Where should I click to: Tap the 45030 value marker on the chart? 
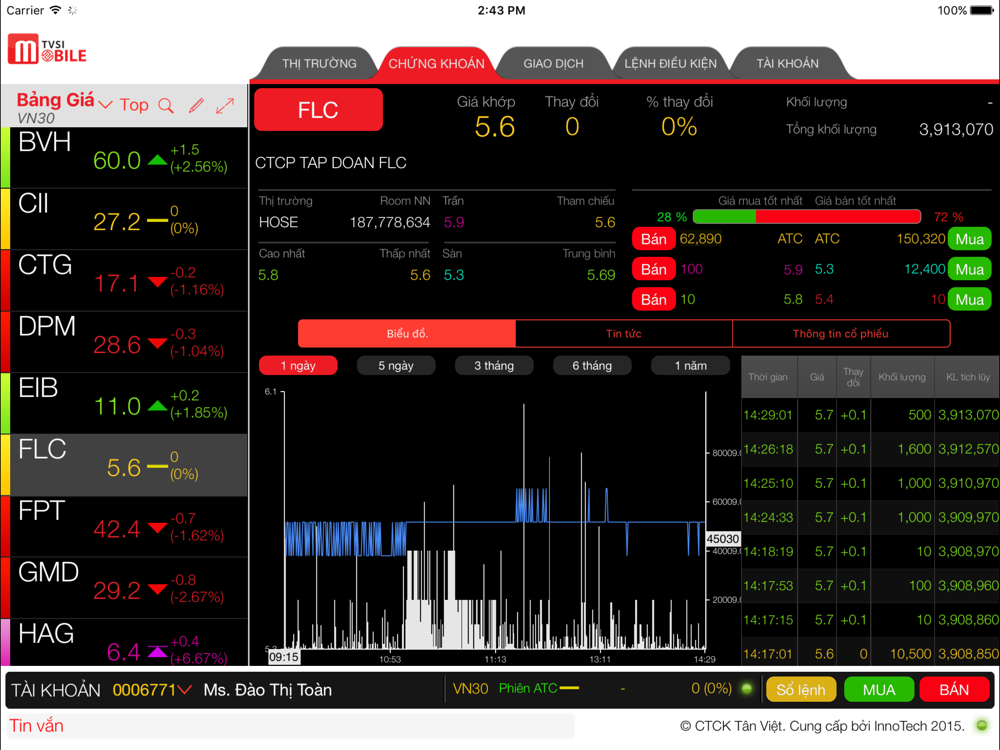point(723,539)
